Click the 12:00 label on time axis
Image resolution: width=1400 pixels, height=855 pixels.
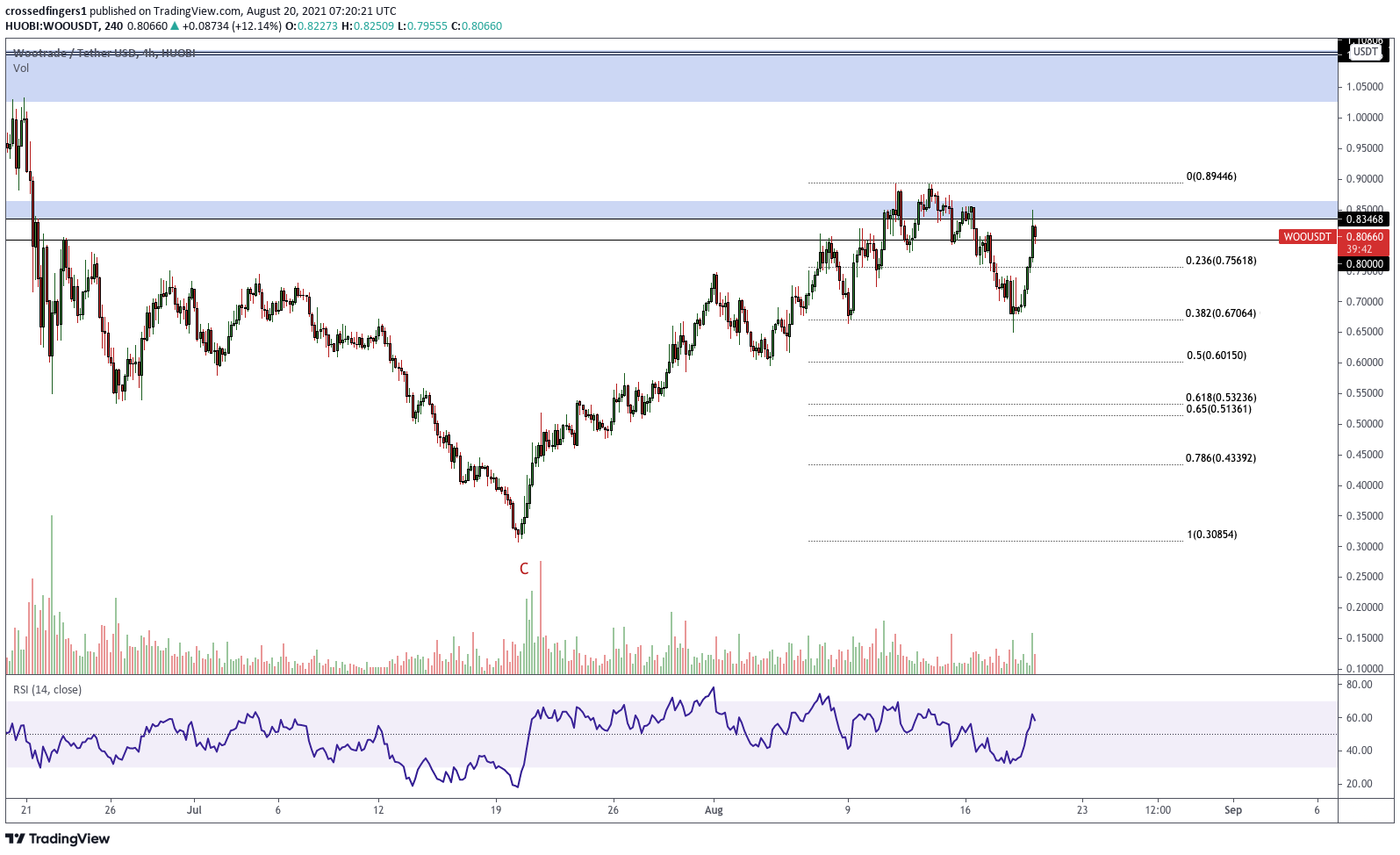1159,810
